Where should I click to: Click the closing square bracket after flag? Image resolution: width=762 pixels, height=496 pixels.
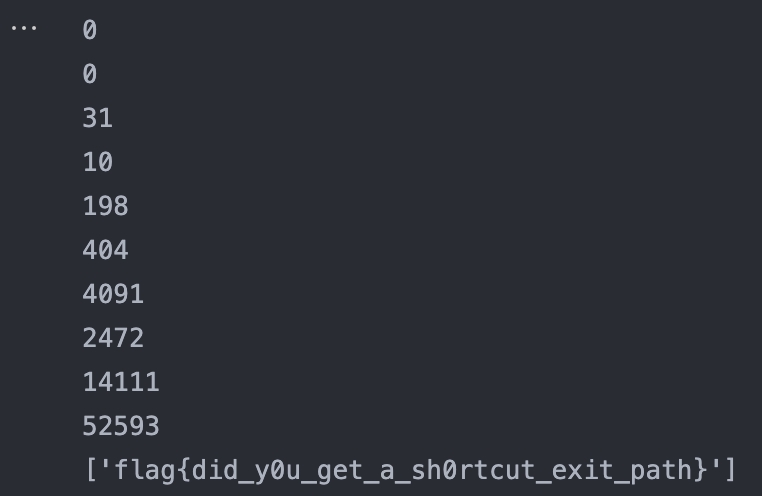coord(731,469)
